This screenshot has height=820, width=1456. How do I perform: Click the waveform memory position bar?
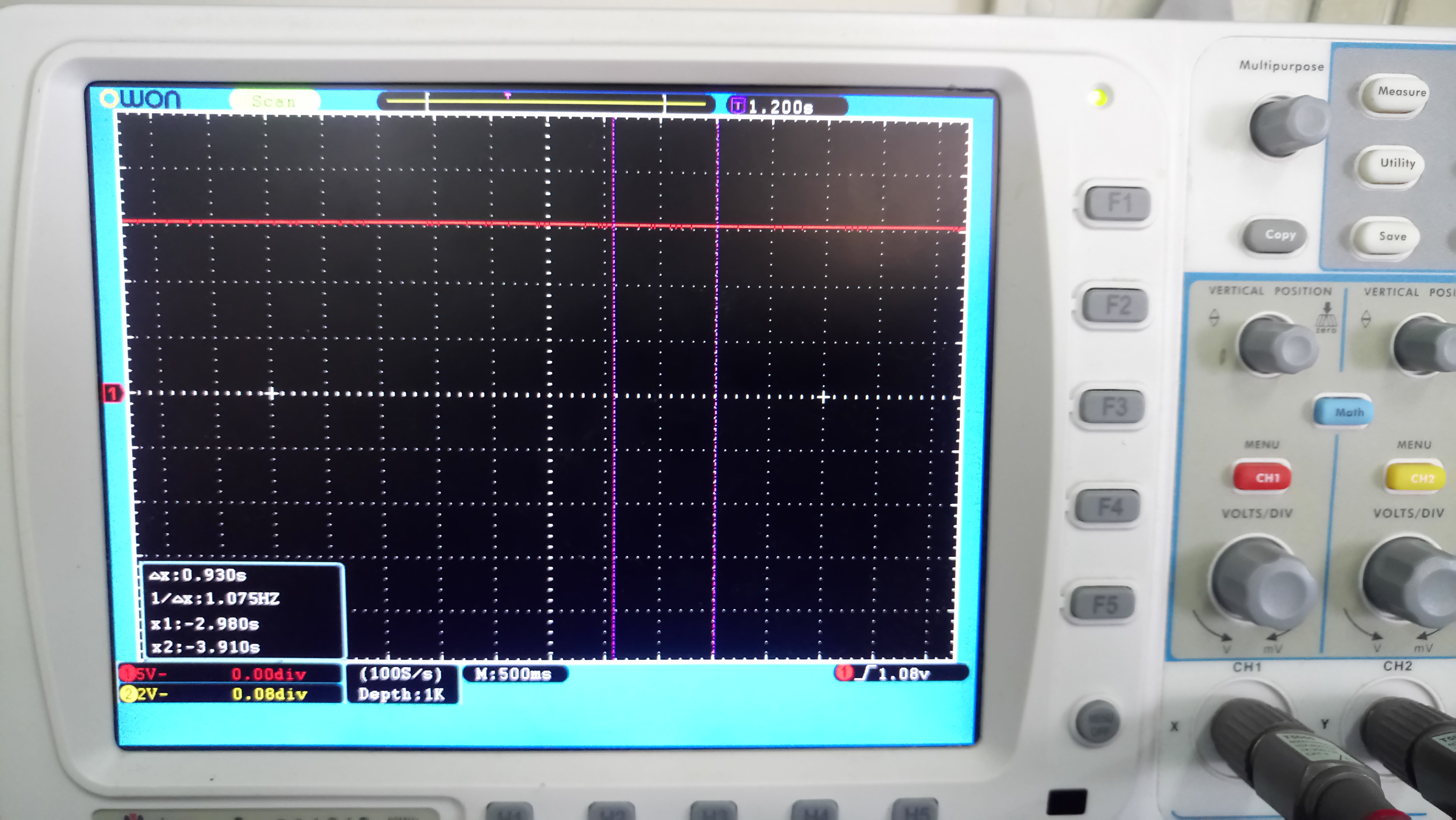pyautogui.click(x=545, y=102)
